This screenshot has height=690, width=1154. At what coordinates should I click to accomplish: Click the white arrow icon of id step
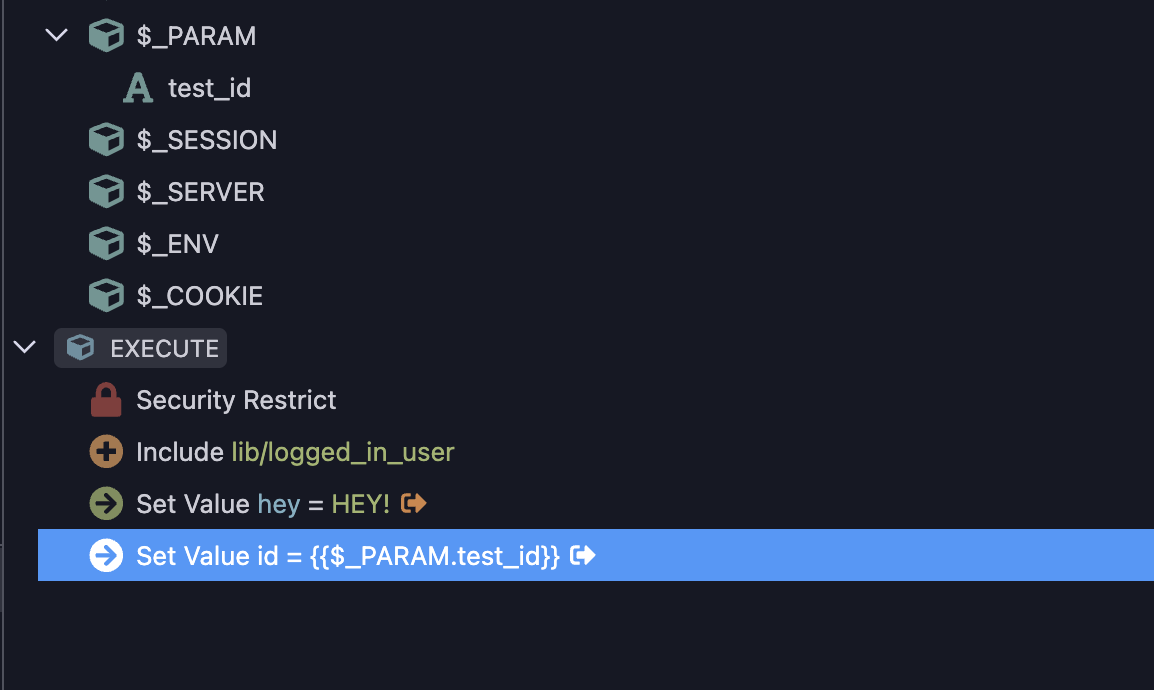click(106, 555)
